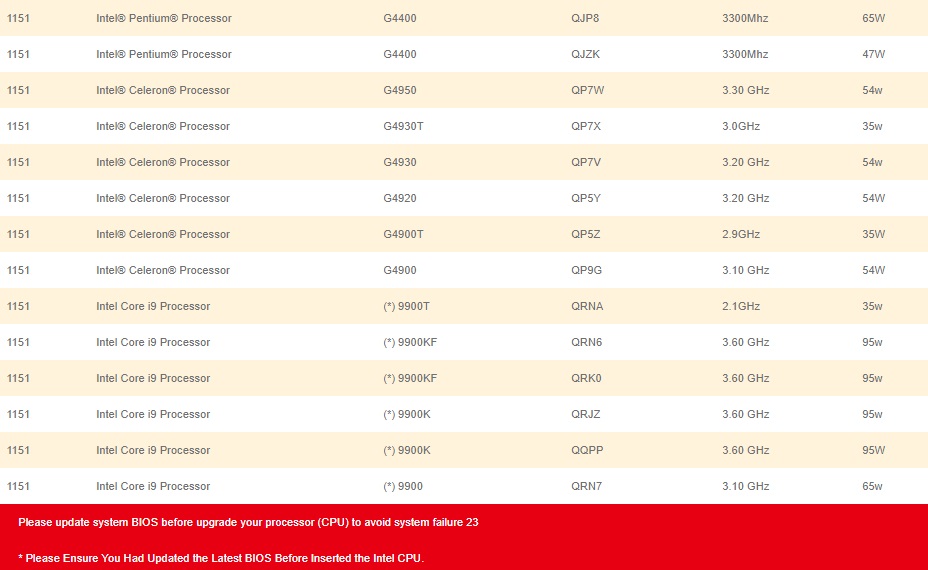
Task: Click Intel Core i9 Processor in QRNA row
Action: (x=153, y=307)
